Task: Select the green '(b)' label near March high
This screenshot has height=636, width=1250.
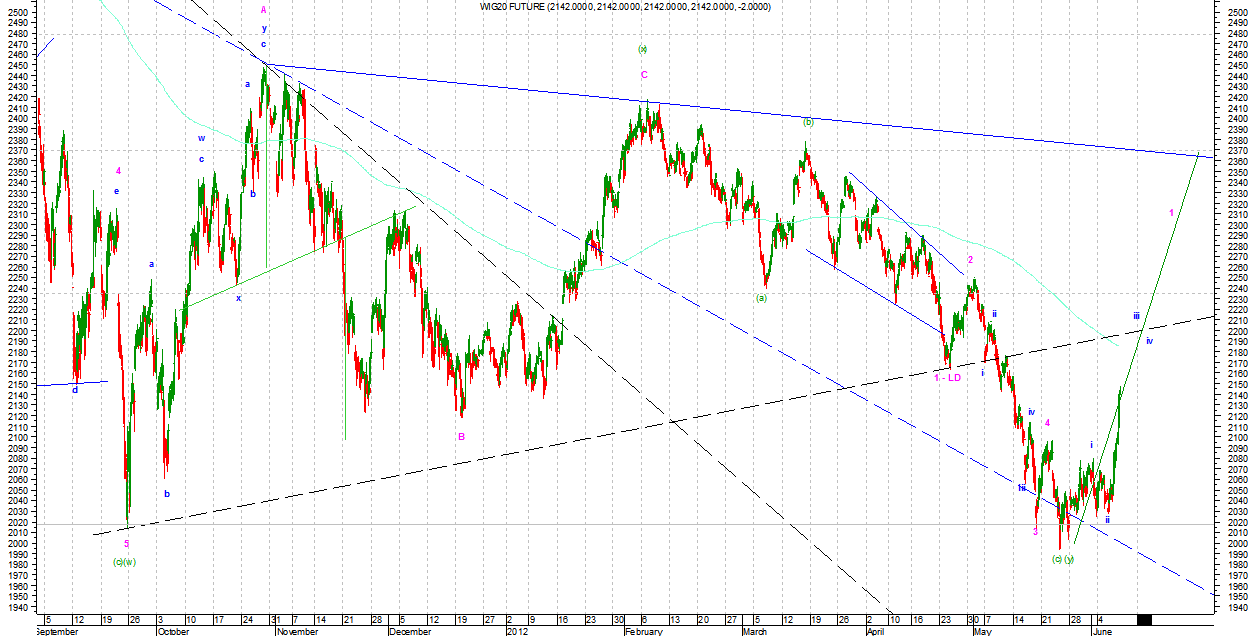Action: pyautogui.click(x=808, y=122)
